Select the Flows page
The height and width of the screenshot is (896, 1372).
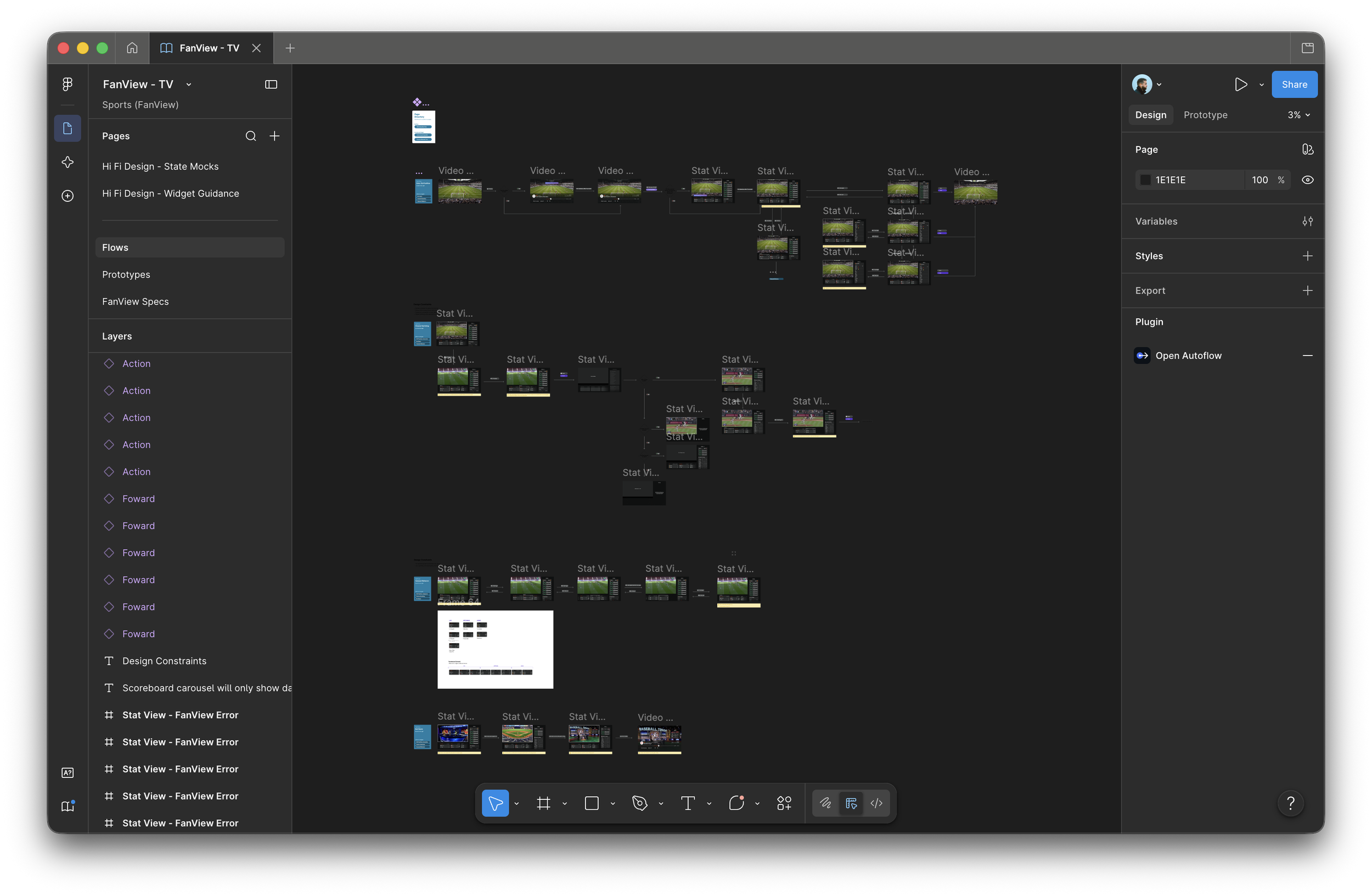point(190,248)
